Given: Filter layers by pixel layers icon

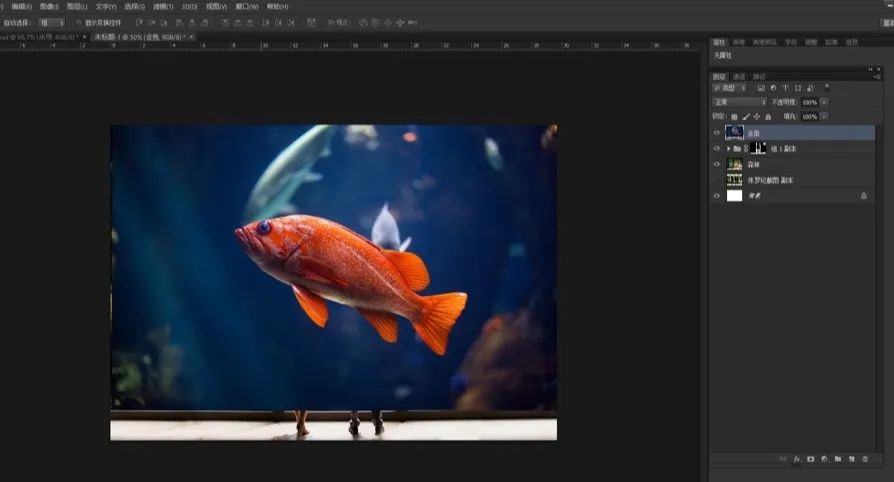Looking at the screenshot, I should tap(761, 88).
